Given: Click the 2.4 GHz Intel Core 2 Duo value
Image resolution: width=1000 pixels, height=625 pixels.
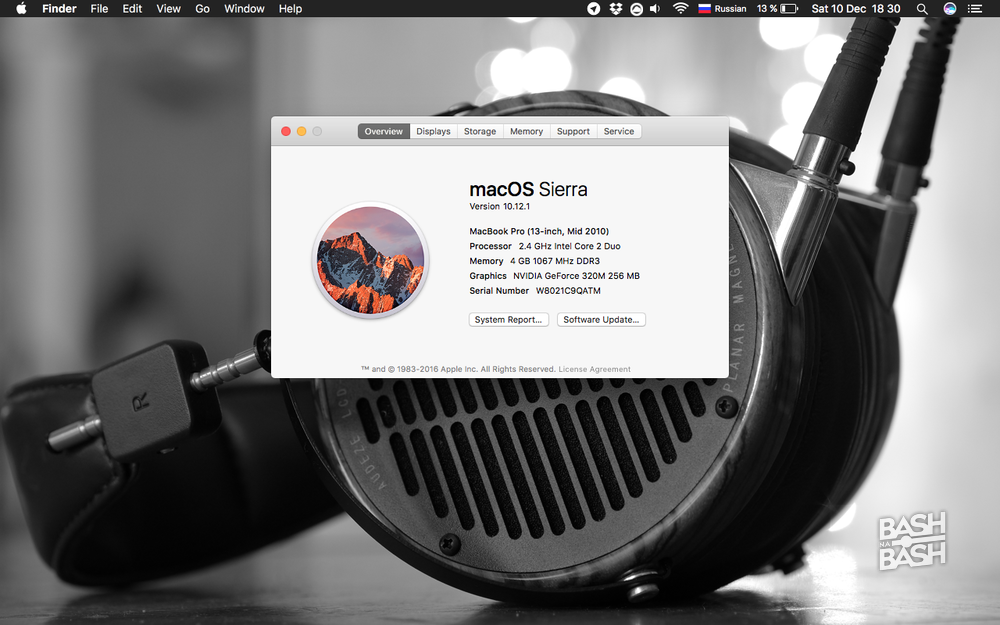Looking at the screenshot, I should 570,246.
